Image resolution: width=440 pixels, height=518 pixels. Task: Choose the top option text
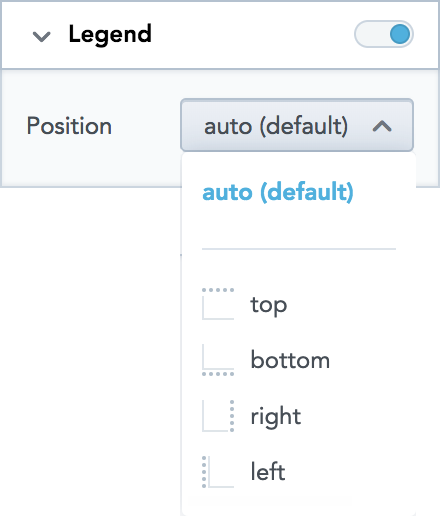pyautogui.click(x=269, y=305)
